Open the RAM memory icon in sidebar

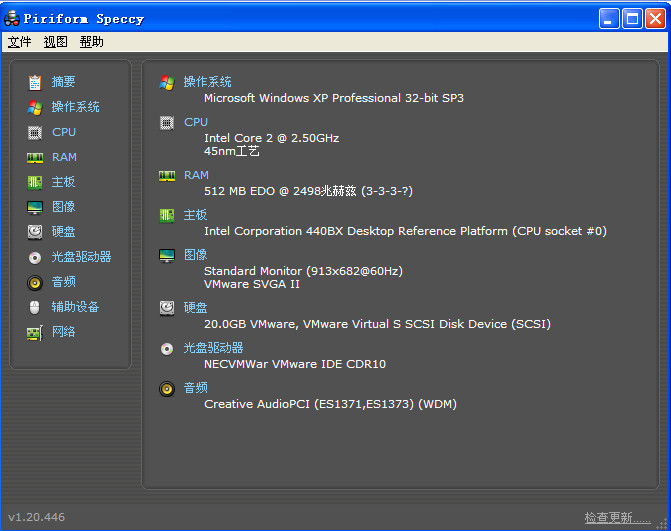tap(35, 157)
